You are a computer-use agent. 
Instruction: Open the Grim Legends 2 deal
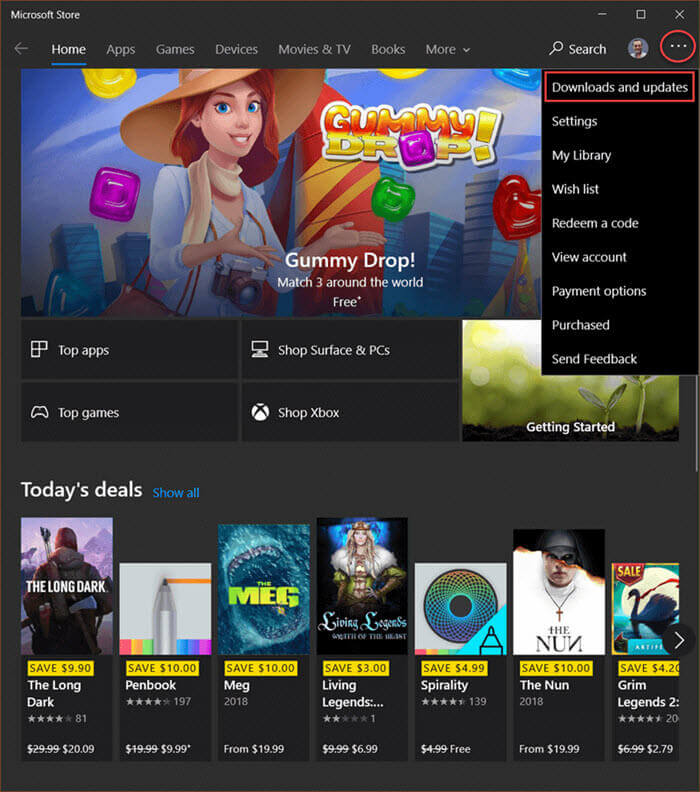[645, 662]
